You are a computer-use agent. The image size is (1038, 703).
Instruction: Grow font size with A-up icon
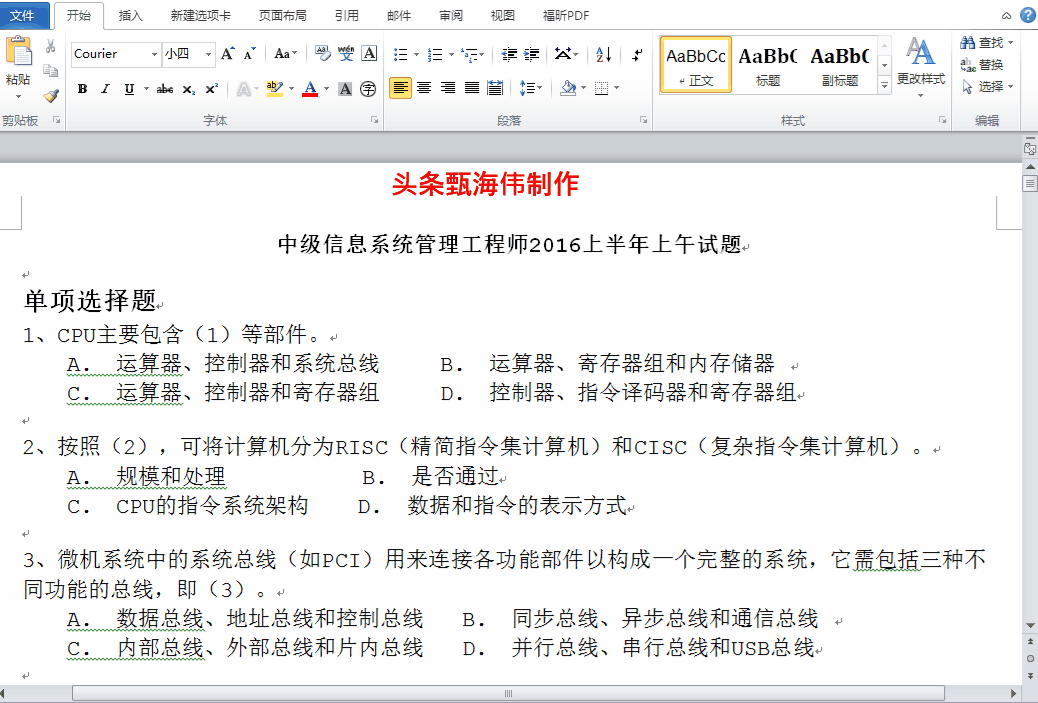pyautogui.click(x=228, y=54)
